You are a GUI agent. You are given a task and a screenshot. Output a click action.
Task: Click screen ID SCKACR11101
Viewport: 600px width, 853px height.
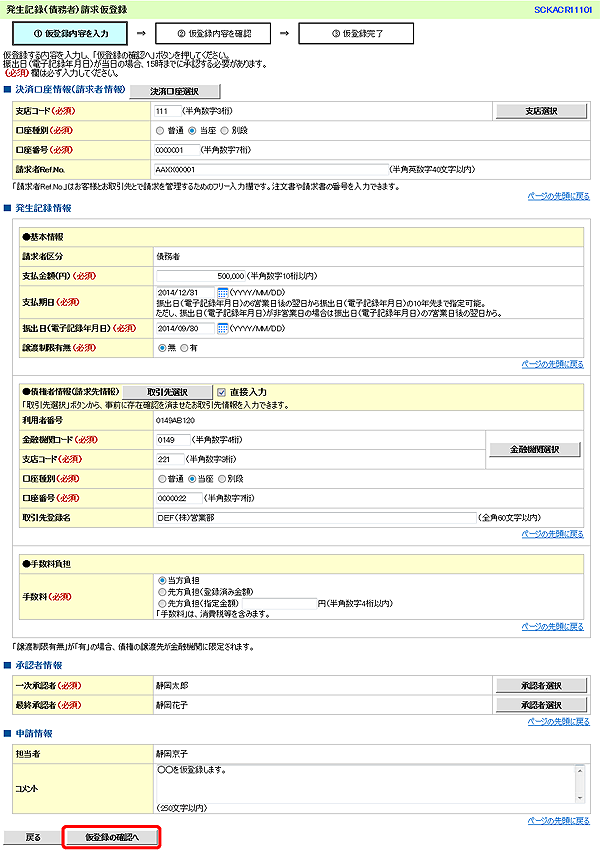pos(563,10)
